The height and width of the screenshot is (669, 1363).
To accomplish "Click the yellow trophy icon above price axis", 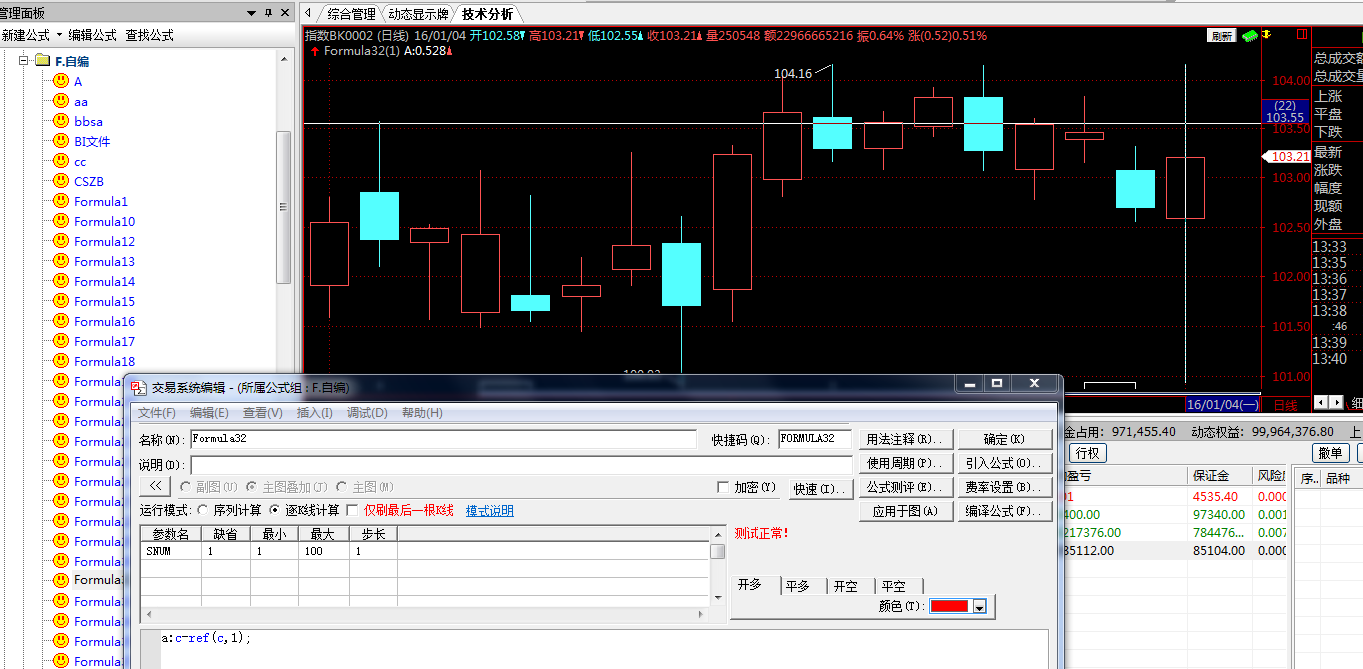I will [x=1266, y=35].
